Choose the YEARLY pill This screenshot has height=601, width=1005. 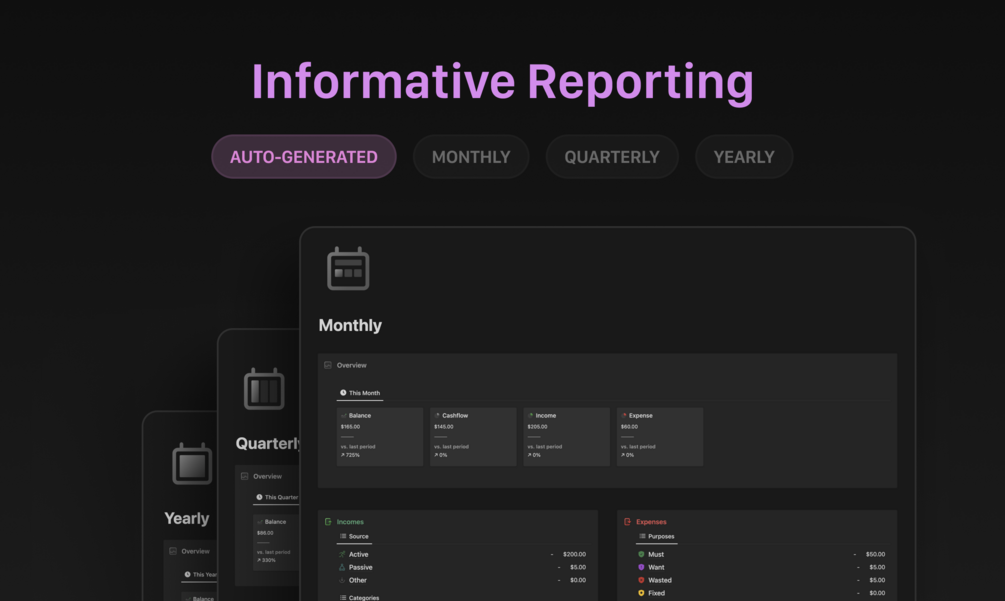(x=744, y=156)
